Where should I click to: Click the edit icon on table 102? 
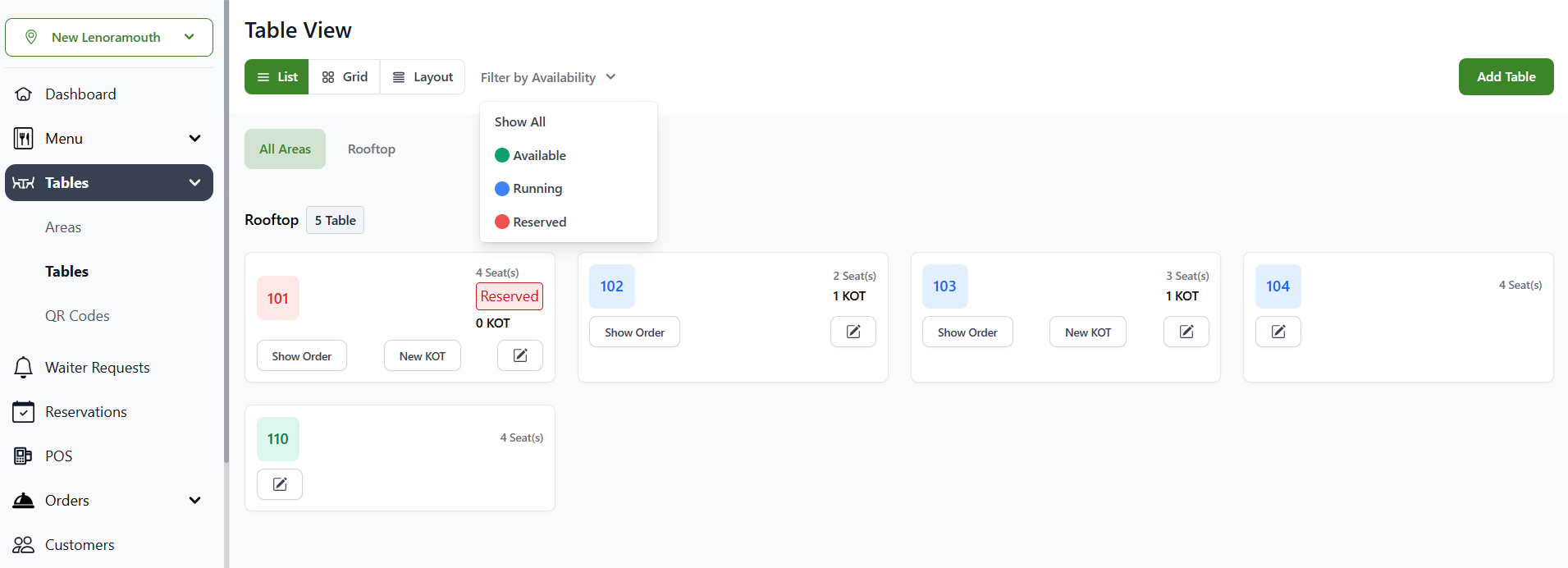[x=853, y=332]
